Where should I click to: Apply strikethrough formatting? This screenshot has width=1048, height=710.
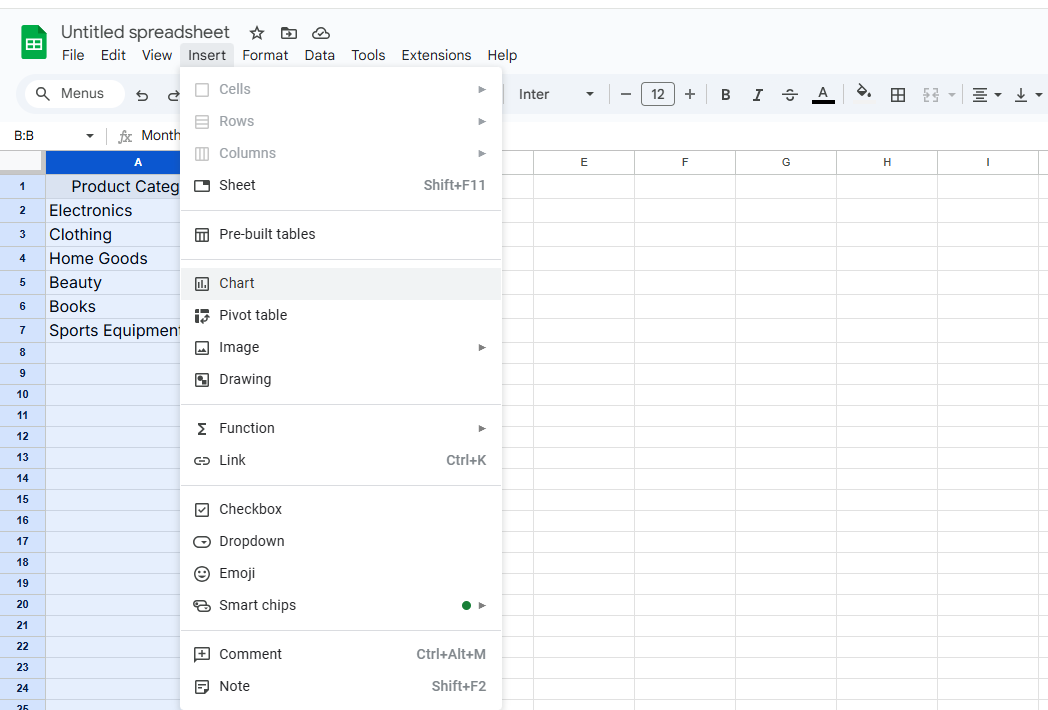pyautogui.click(x=790, y=94)
